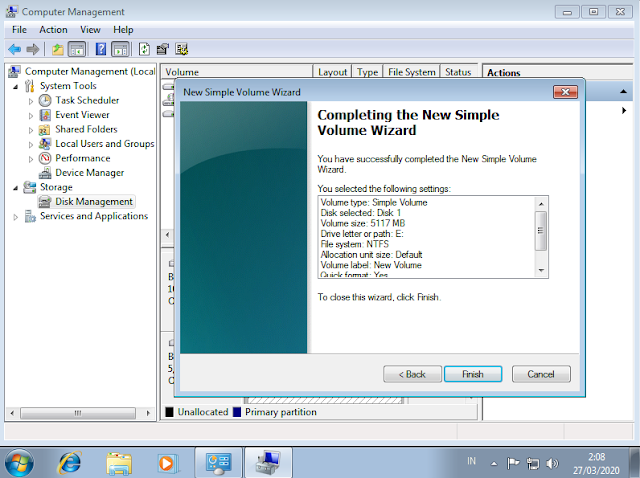640x478 pixels.
Task: Launch Internet Explorer from taskbar
Action: [70, 463]
